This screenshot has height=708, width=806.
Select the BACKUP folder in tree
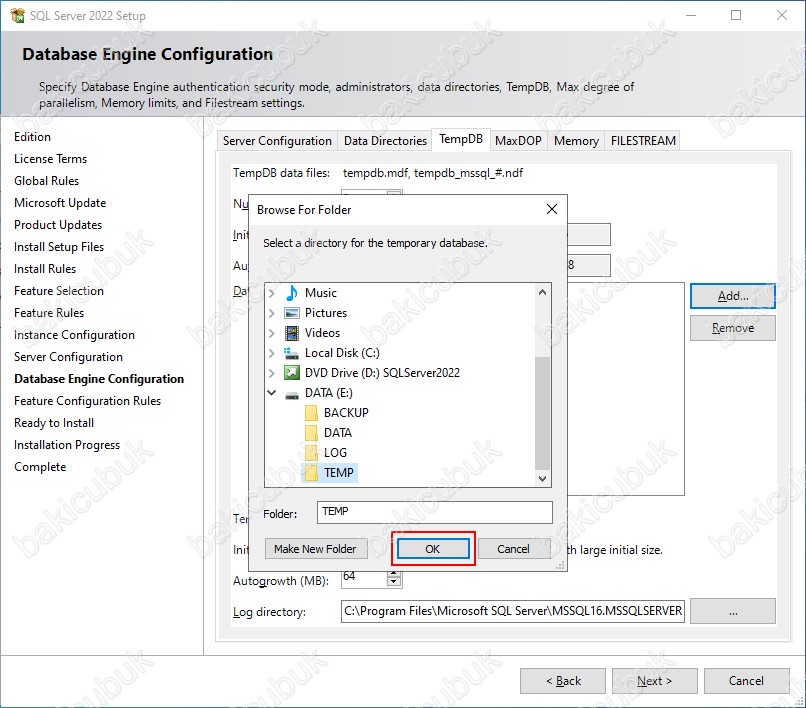coord(346,413)
